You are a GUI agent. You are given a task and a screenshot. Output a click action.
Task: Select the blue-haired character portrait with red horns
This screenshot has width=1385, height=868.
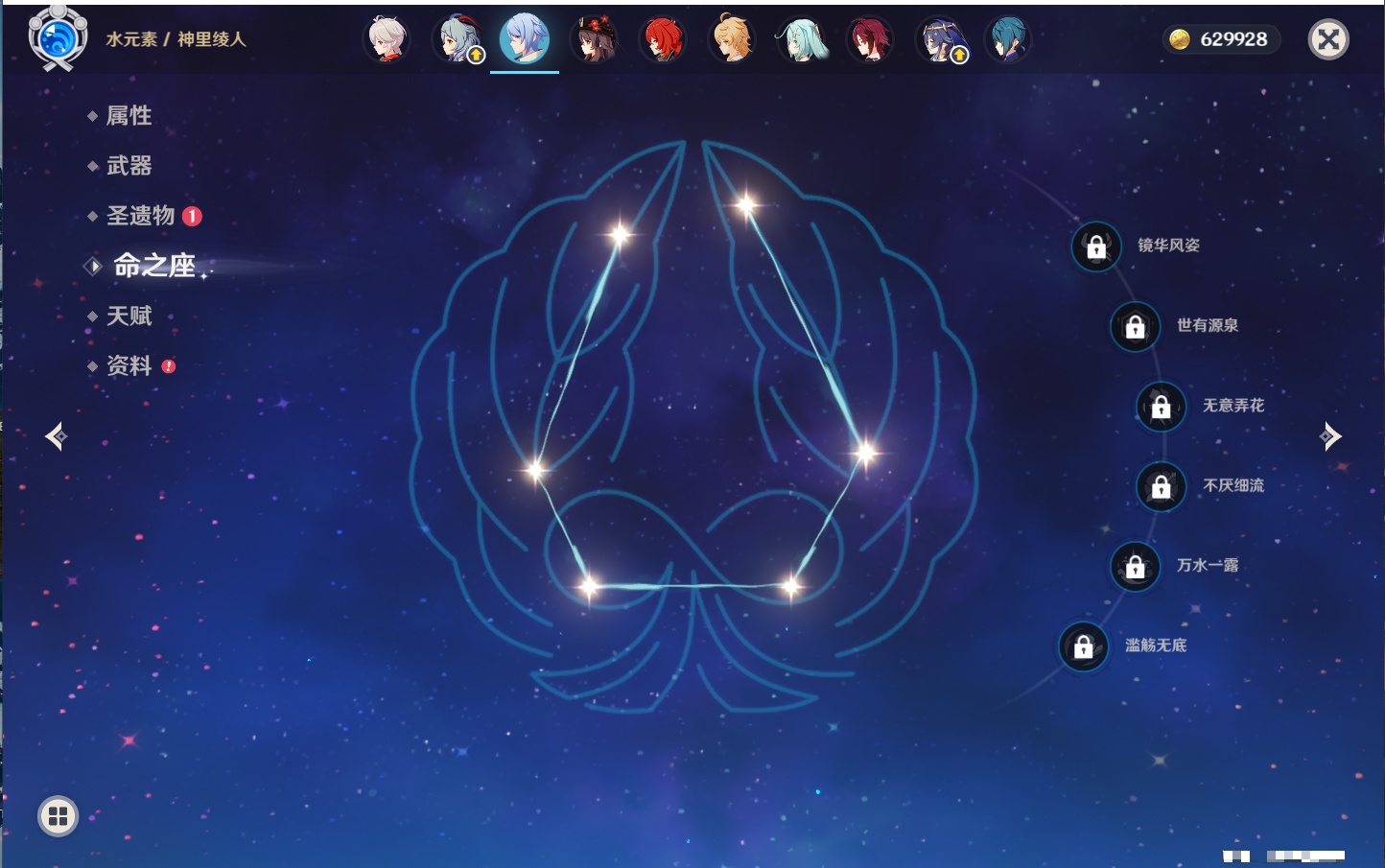click(x=458, y=40)
